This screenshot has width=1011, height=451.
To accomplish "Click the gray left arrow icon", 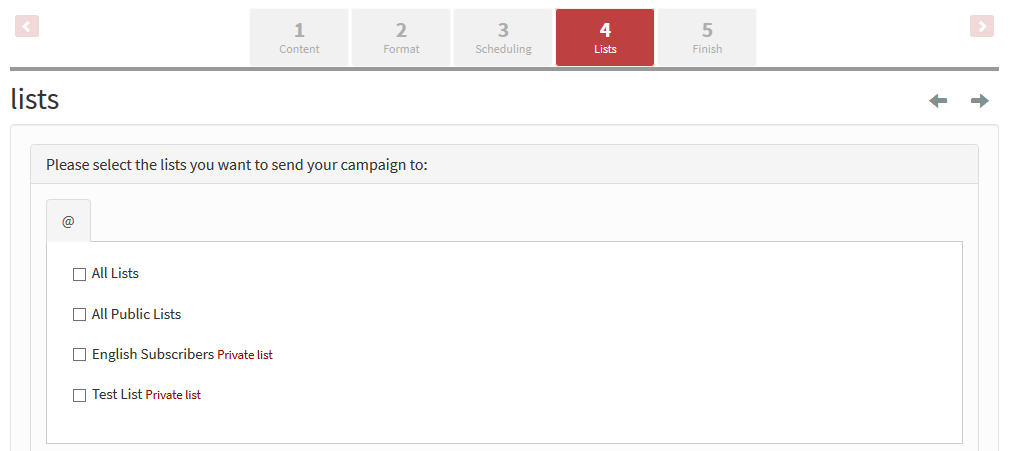I will tap(938, 101).
